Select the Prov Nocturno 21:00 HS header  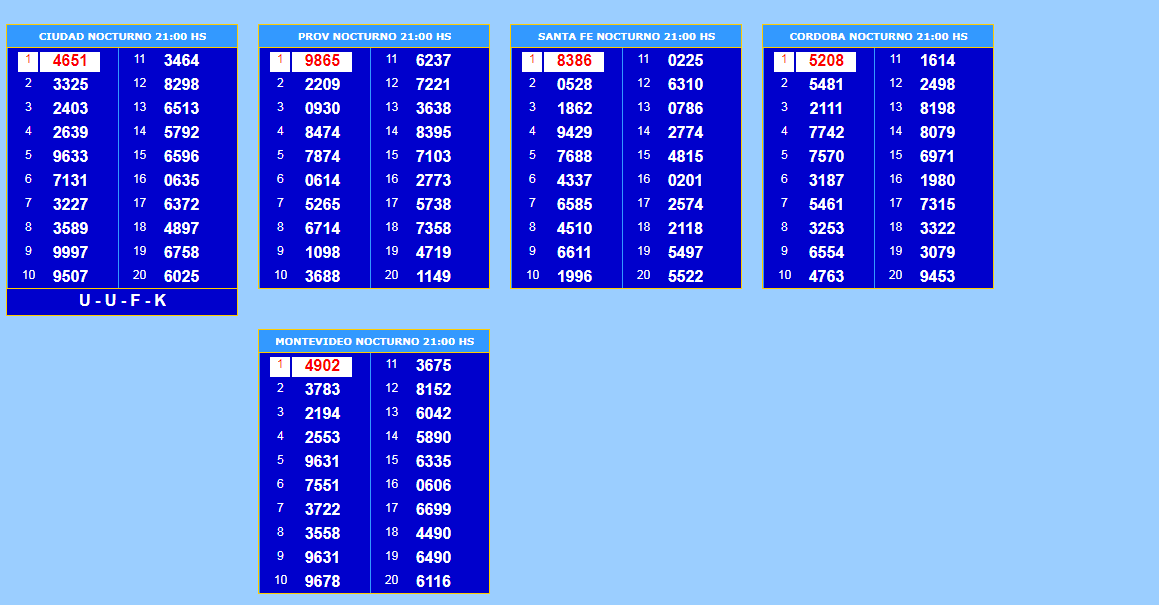(374, 36)
